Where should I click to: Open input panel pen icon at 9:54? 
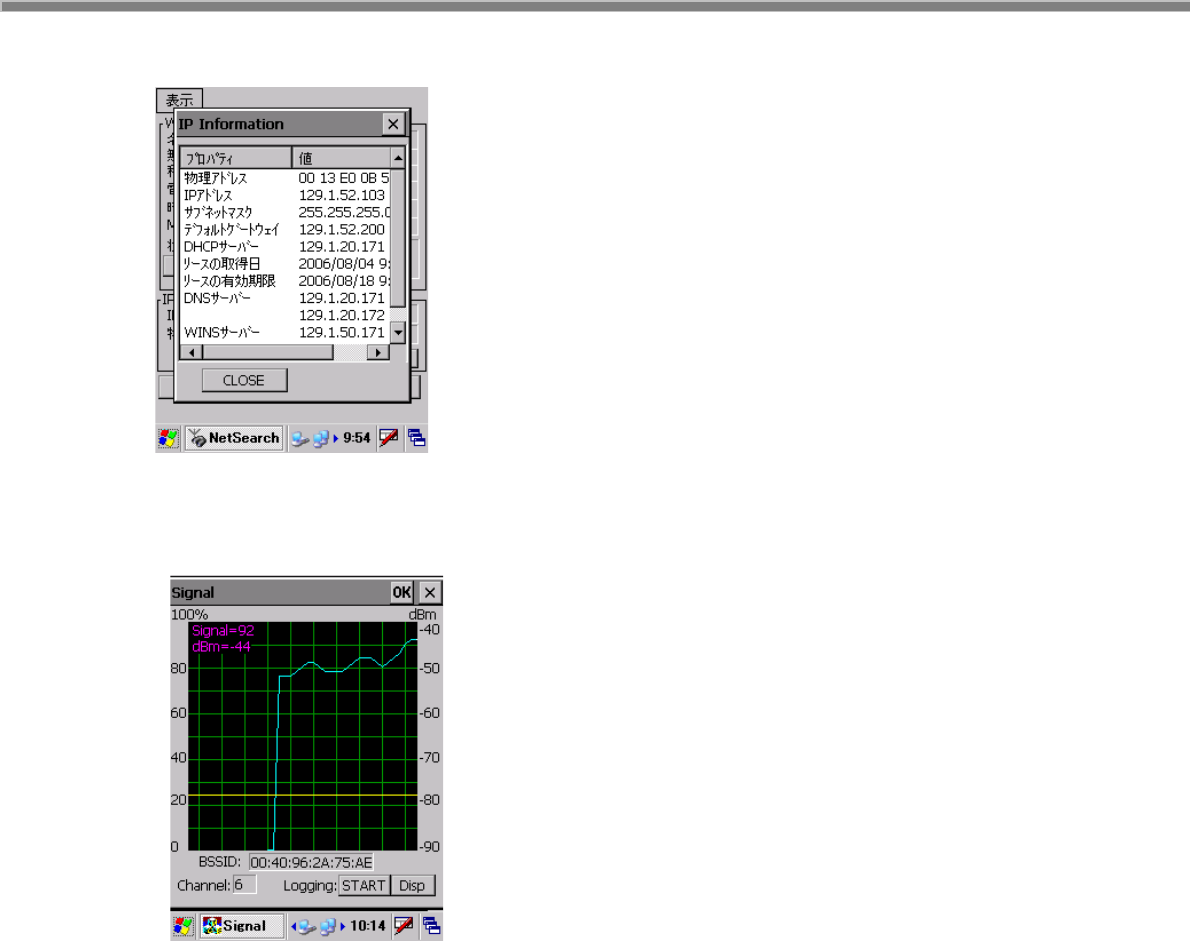tap(389, 438)
